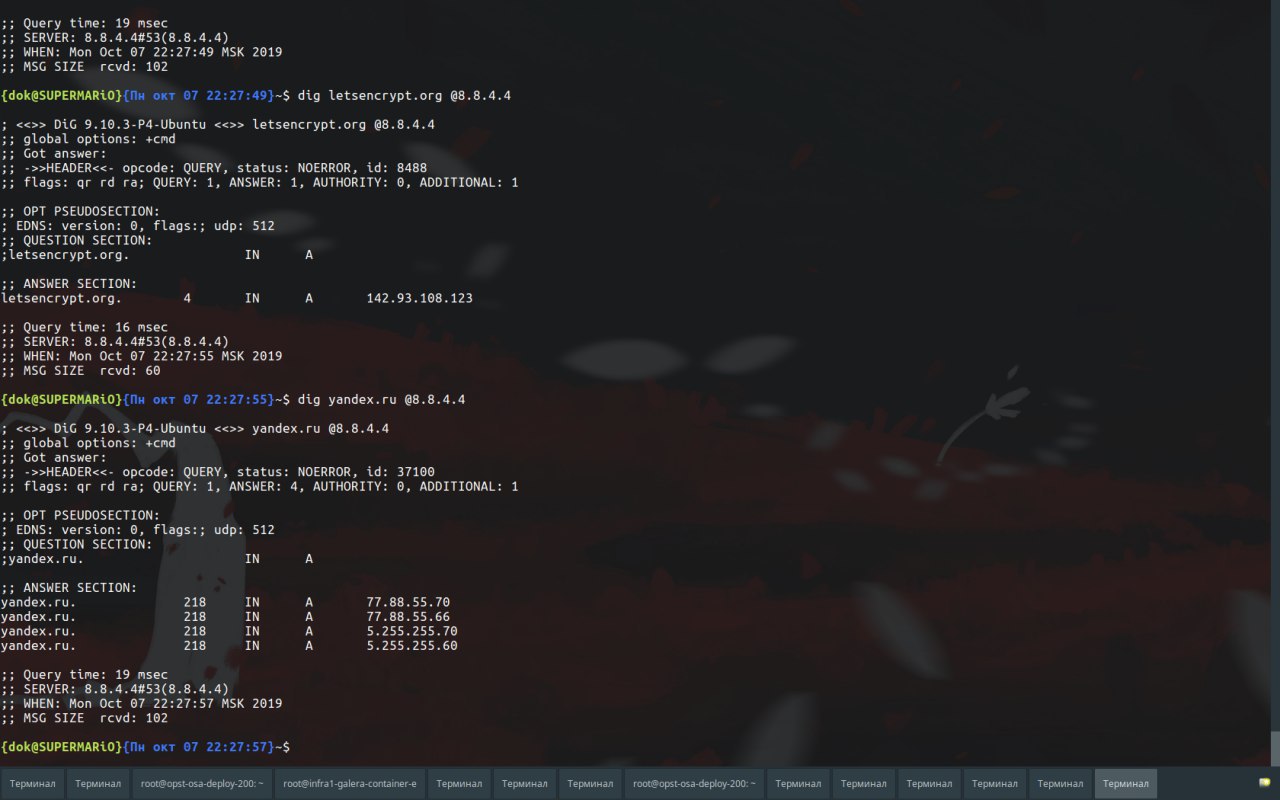Click the IP address 77.88.55.70
This screenshot has width=1280, height=800.
408,602
